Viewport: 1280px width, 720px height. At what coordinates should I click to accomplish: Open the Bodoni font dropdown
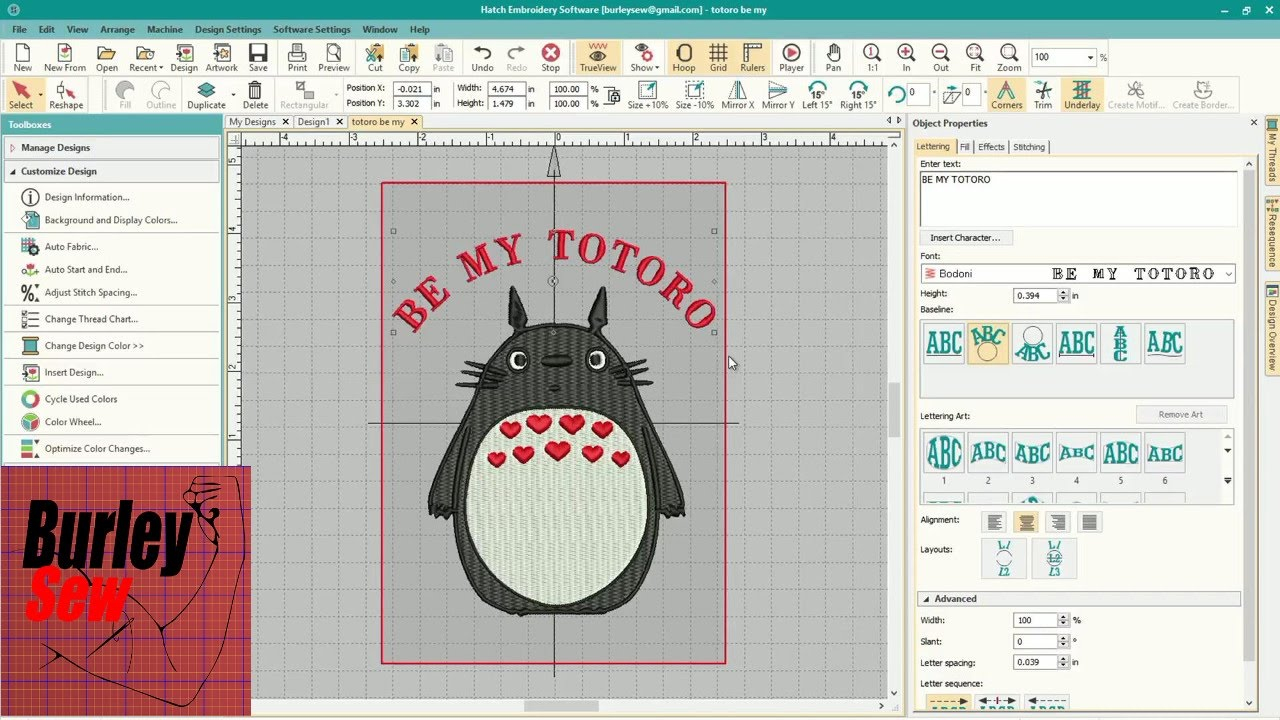1228,274
